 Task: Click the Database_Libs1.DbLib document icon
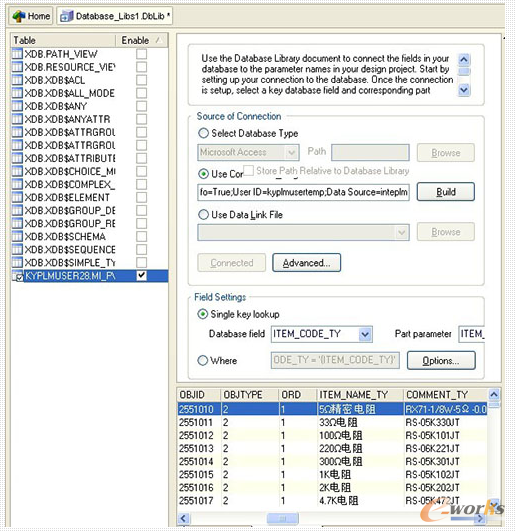(67, 16)
